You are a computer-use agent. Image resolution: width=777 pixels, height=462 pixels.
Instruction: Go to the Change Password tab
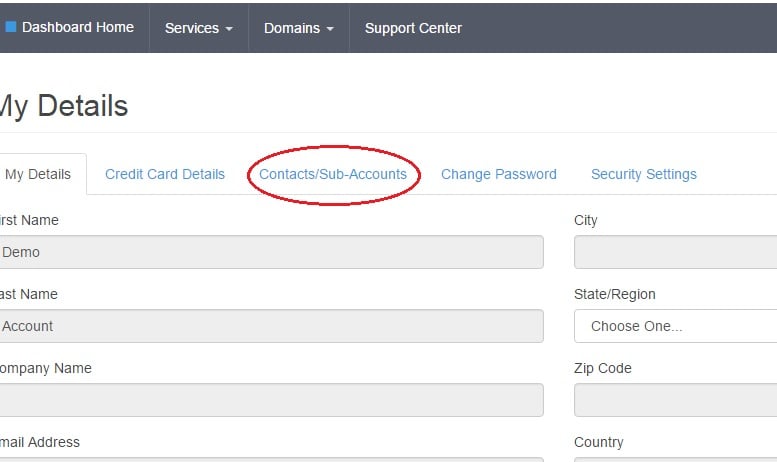coord(499,174)
